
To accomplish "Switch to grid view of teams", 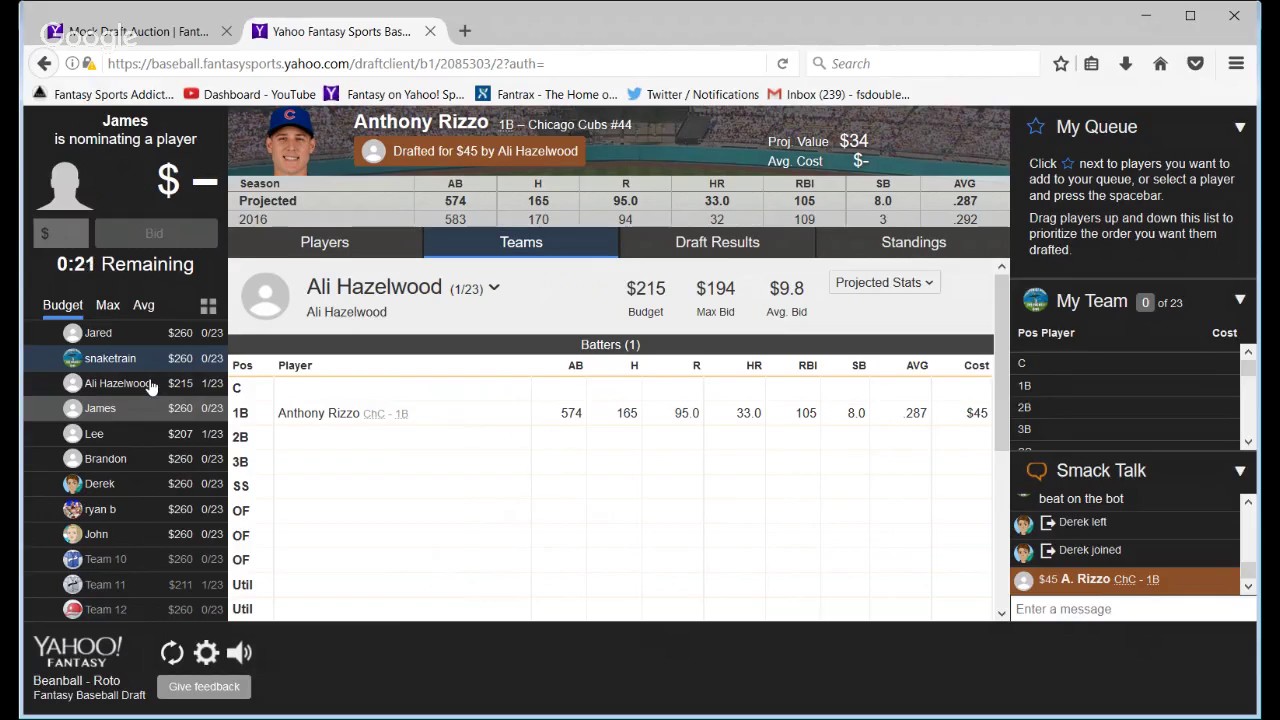I will pyautogui.click(x=208, y=306).
